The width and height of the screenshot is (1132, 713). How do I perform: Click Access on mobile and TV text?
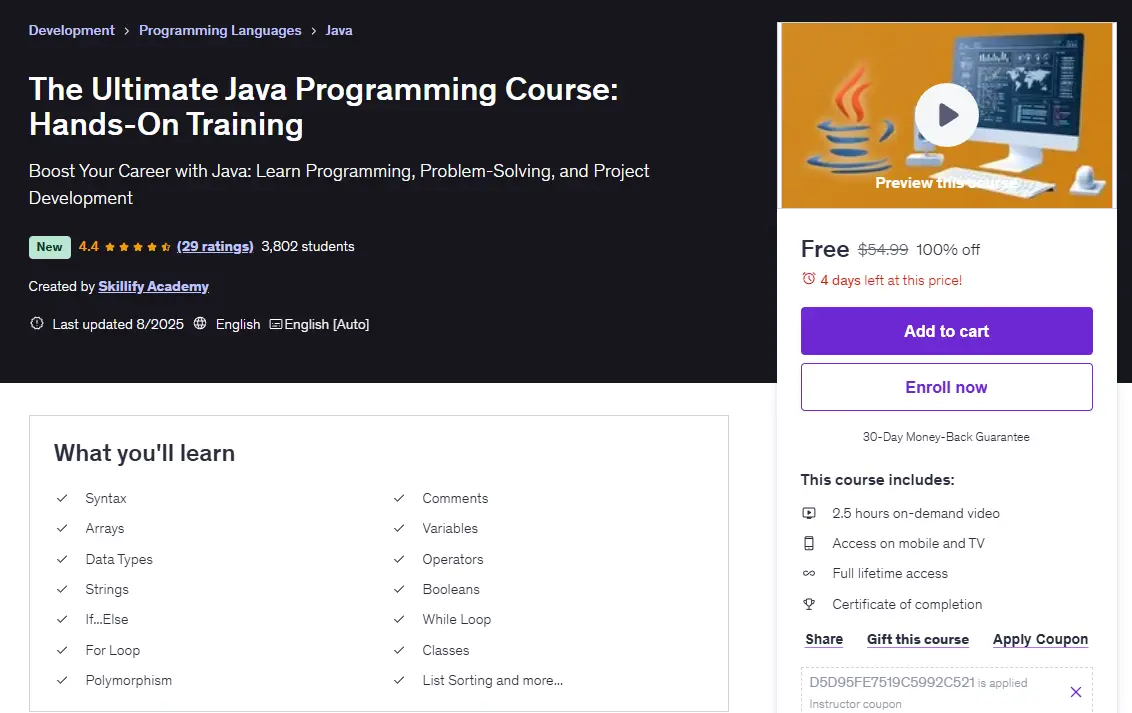click(908, 543)
